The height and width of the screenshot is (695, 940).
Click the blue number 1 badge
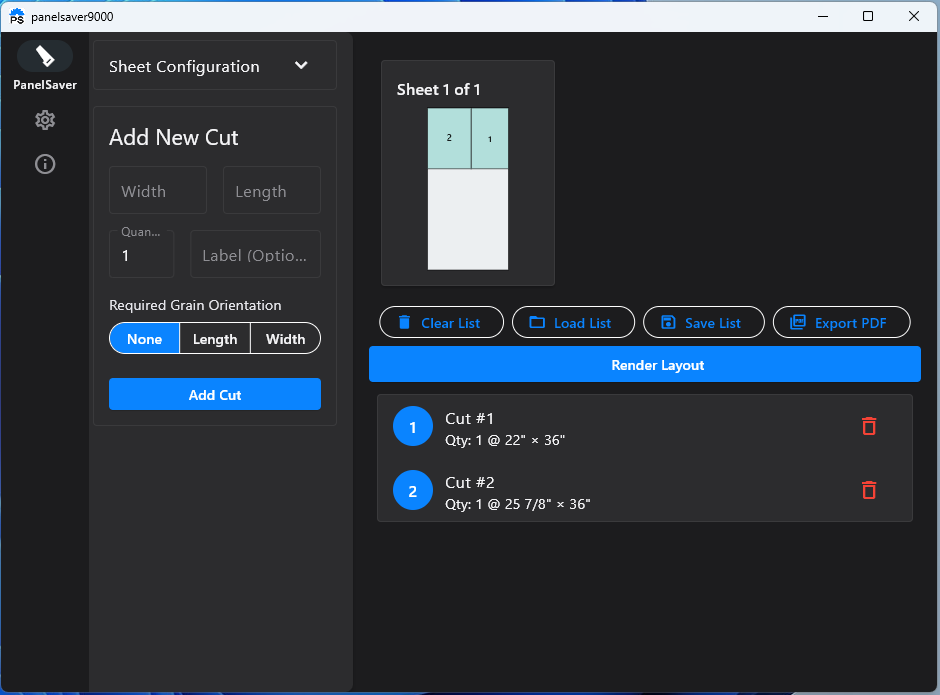tap(412, 426)
